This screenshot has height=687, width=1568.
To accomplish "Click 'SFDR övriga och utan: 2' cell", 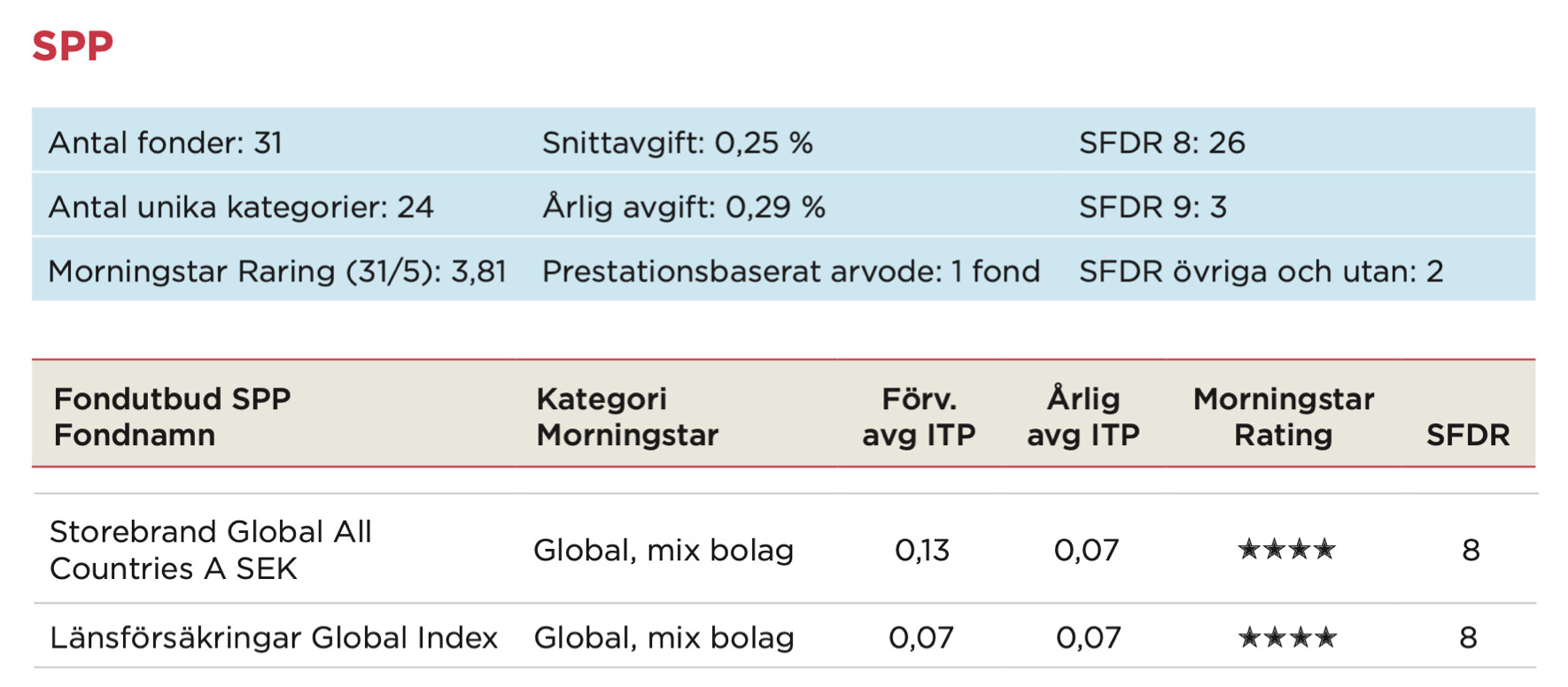I will (1261, 271).
